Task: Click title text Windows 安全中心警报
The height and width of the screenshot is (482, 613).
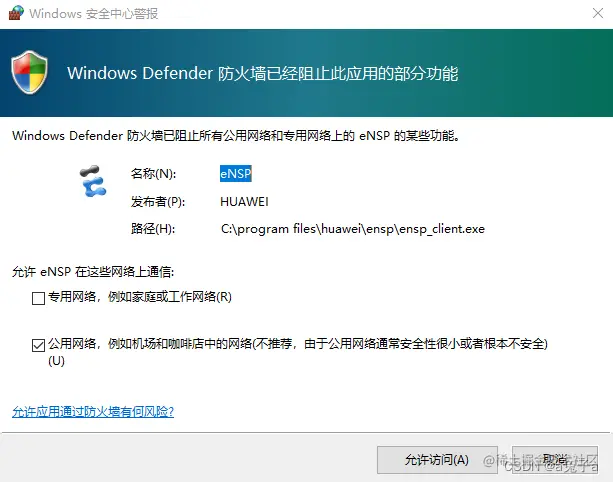Action: pyautogui.click(x=94, y=13)
